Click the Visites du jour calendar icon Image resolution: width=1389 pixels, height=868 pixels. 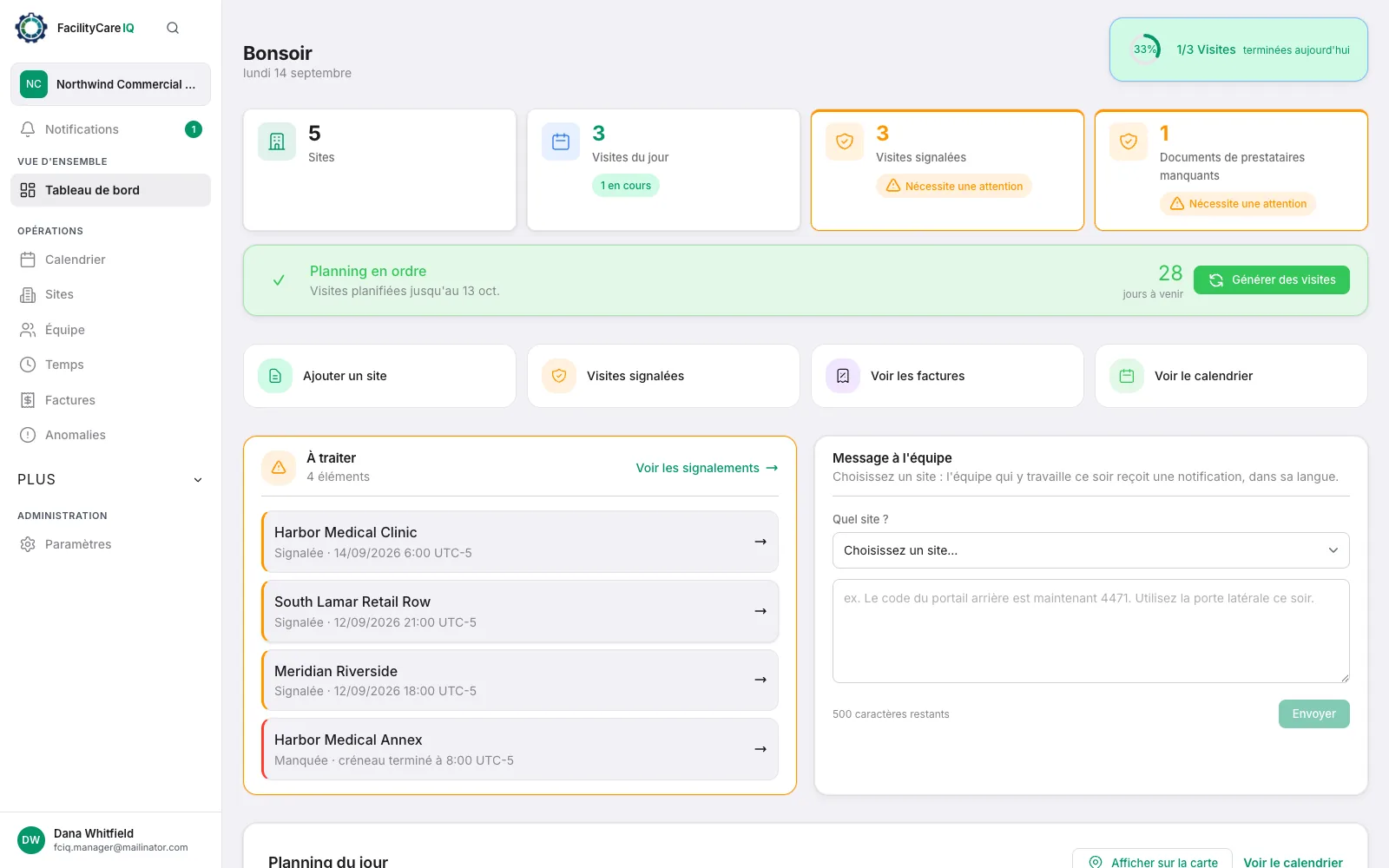pos(561,141)
